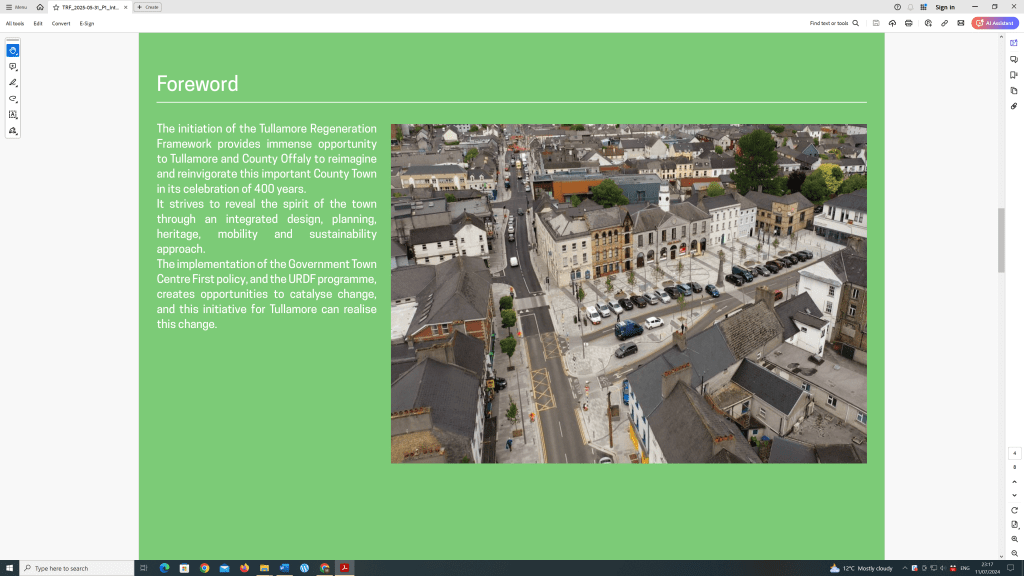This screenshot has width=1024, height=576.
Task: Open the attachments paperclip panel
Action: pos(1014,106)
